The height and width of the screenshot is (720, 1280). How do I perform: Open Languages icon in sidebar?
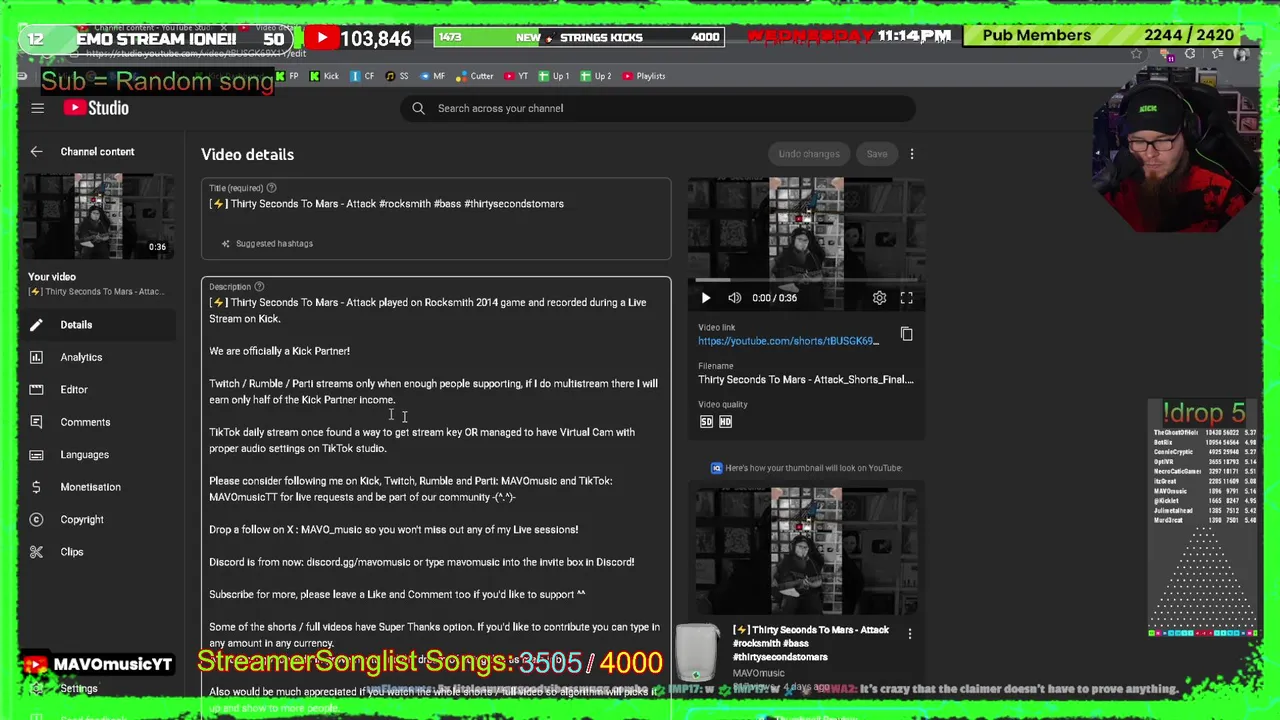[36, 455]
